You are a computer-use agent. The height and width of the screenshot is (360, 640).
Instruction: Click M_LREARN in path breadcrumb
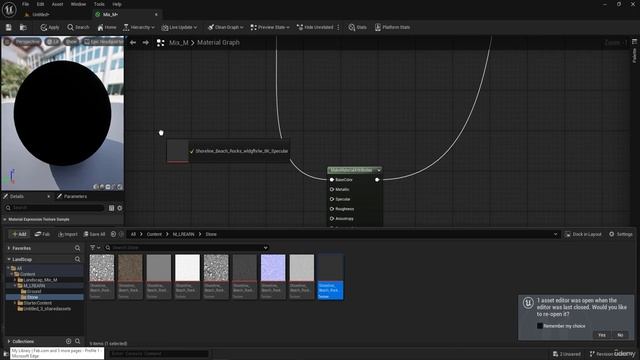click(x=183, y=234)
